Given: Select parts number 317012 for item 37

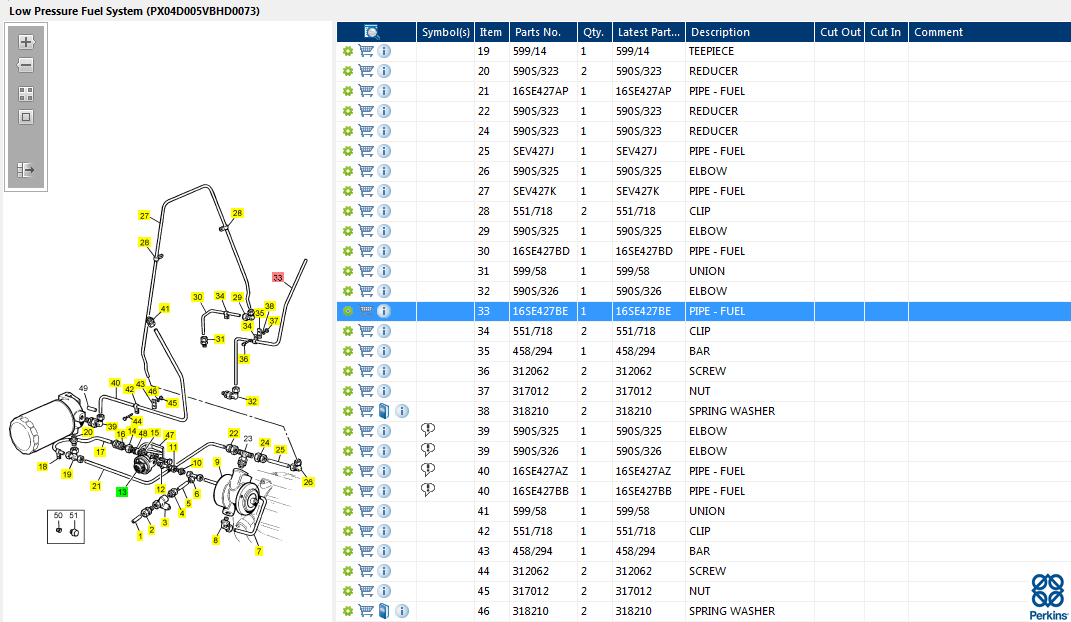Looking at the screenshot, I should click(531, 391).
